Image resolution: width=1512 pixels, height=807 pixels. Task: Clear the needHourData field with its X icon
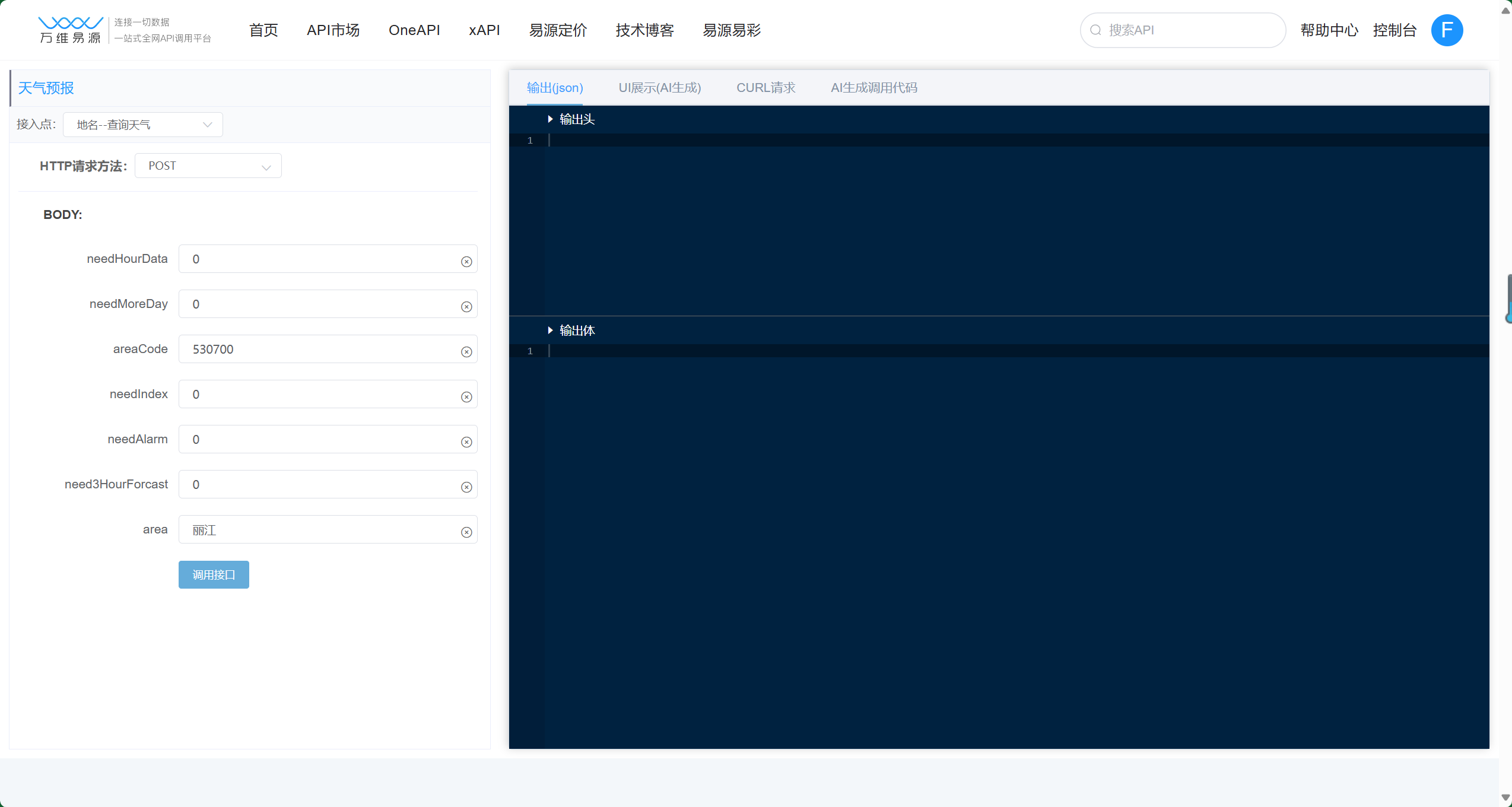(x=466, y=262)
